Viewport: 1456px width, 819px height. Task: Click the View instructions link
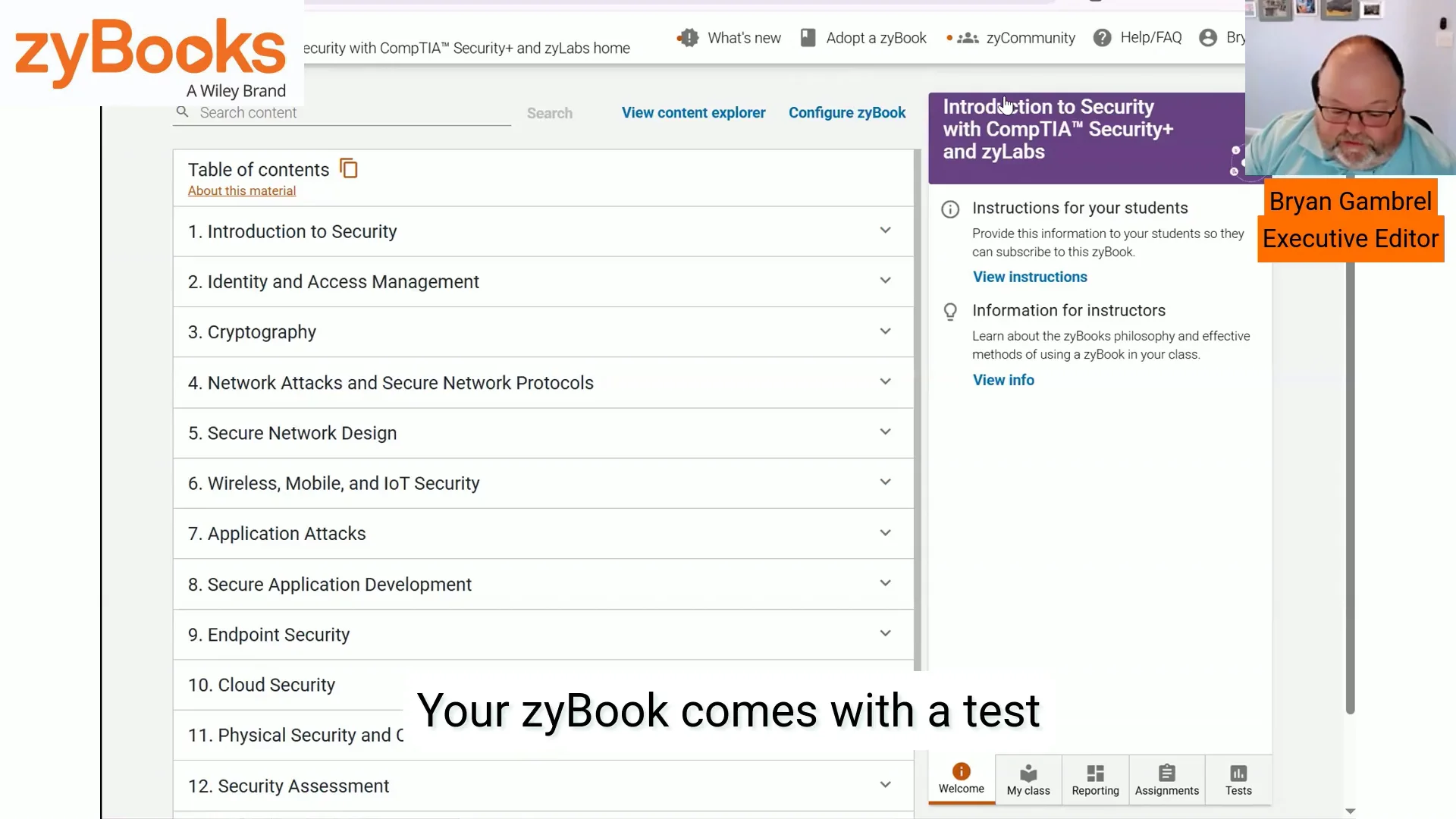[x=1030, y=277]
